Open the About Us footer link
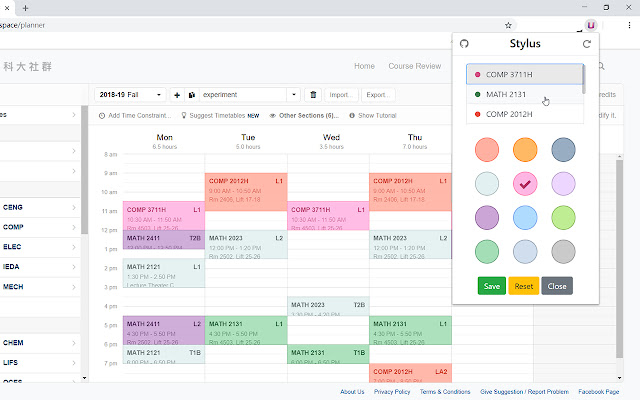Viewport: 640px width, 400px height. pos(352,392)
